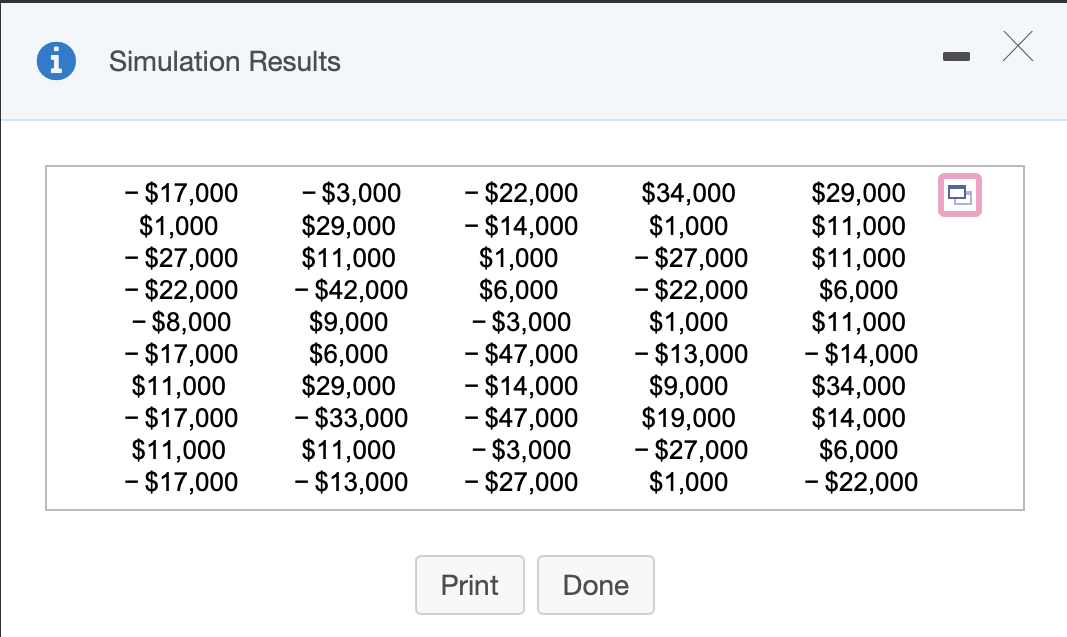This screenshot has height=637, width=1067.
Task: Click the Simulation Results title text
Action: click(225, 61)
